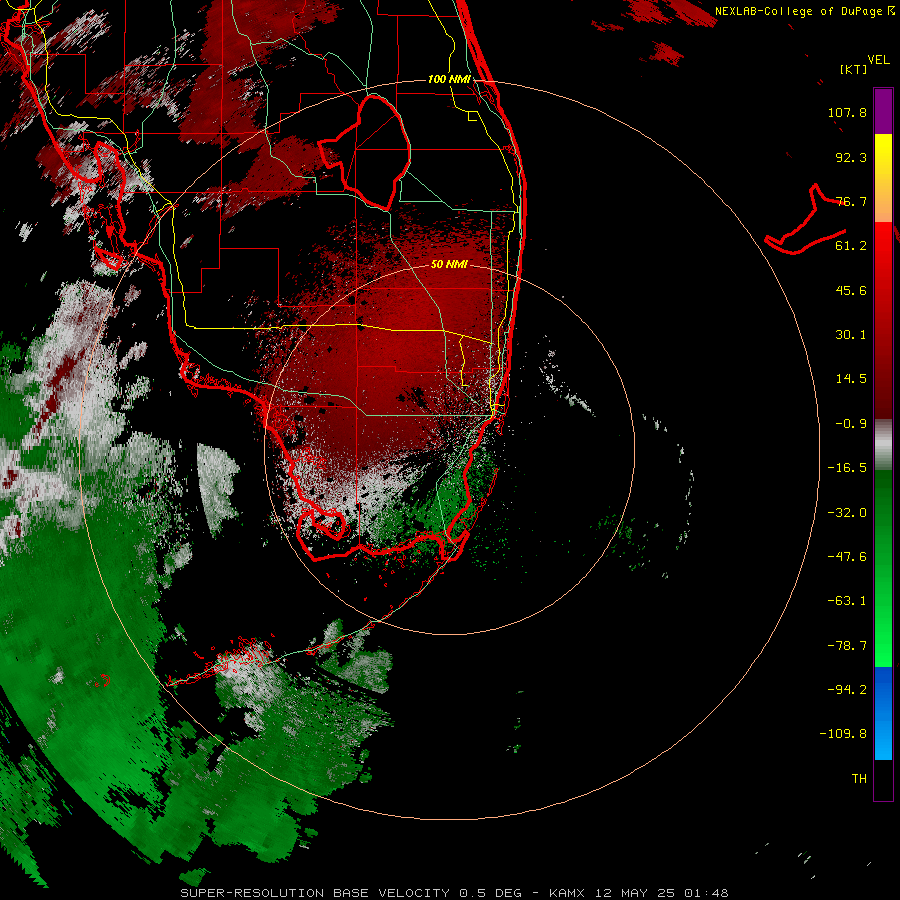Select the 14.5 legend value
The width and height of the screenshot is (900, 900).
pyautogui.click(x=851, y=379)
